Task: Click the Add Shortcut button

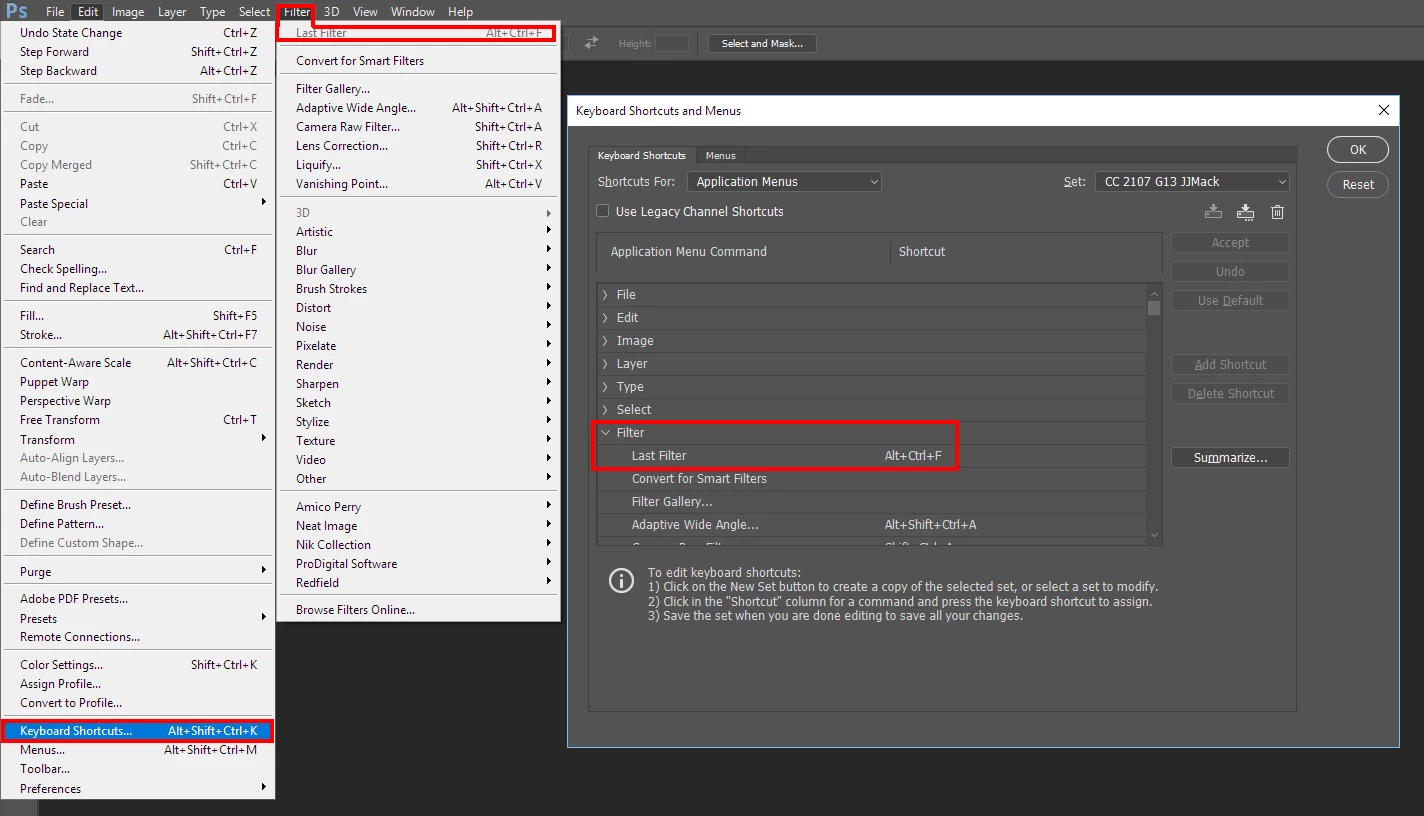Action: (1230, 365)
